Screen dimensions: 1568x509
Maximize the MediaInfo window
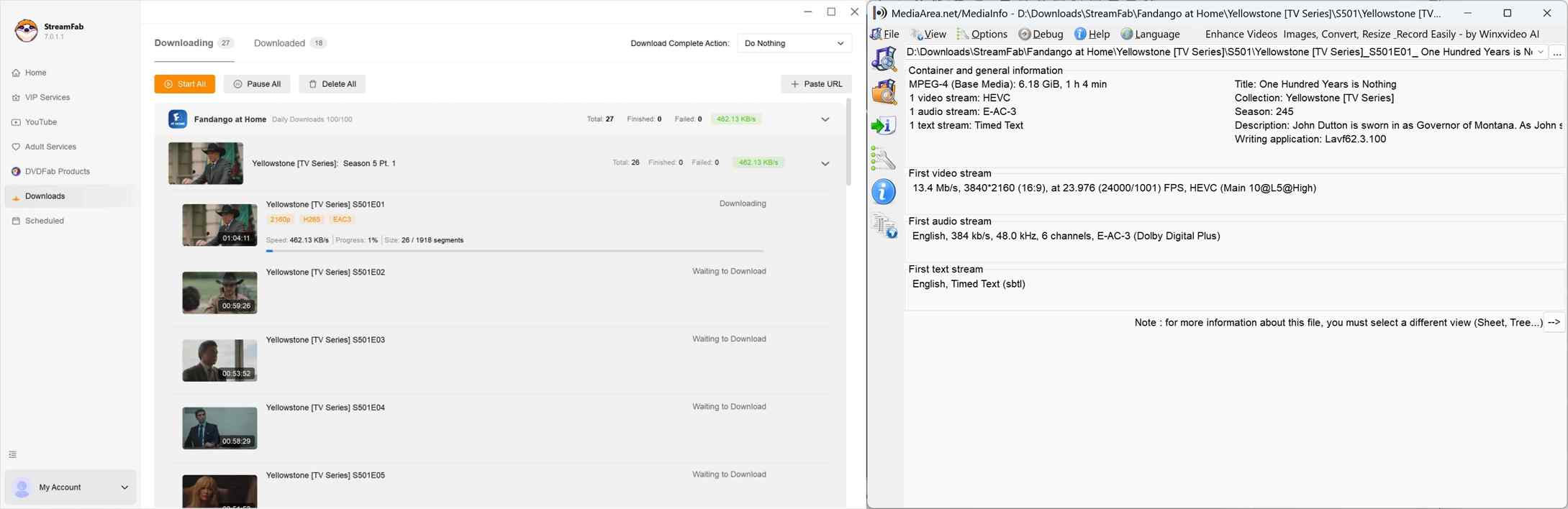1508,13
